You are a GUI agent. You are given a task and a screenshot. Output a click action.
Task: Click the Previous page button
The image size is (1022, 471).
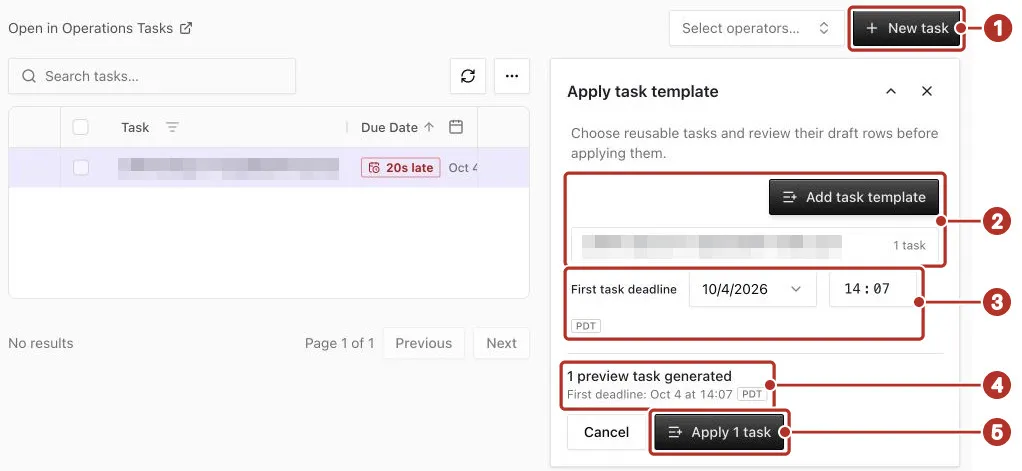click(424, 343)
